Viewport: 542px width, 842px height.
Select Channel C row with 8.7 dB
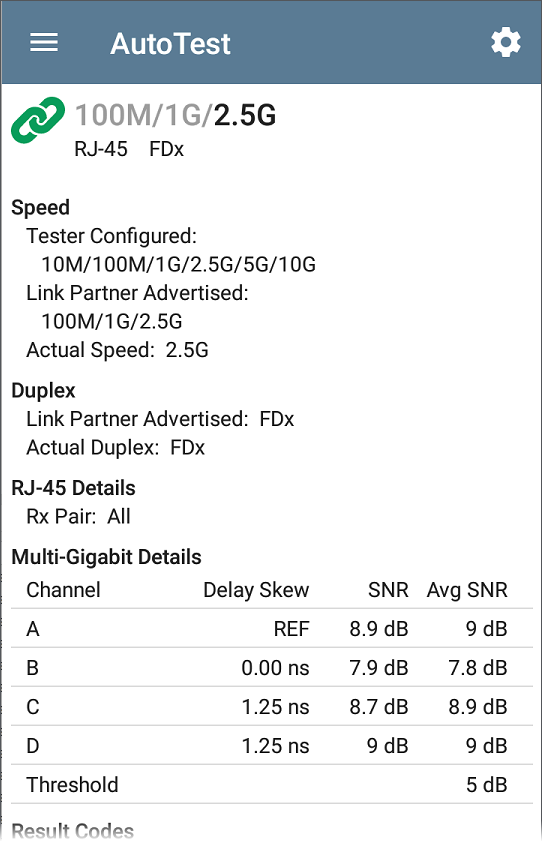click(272, 707)
